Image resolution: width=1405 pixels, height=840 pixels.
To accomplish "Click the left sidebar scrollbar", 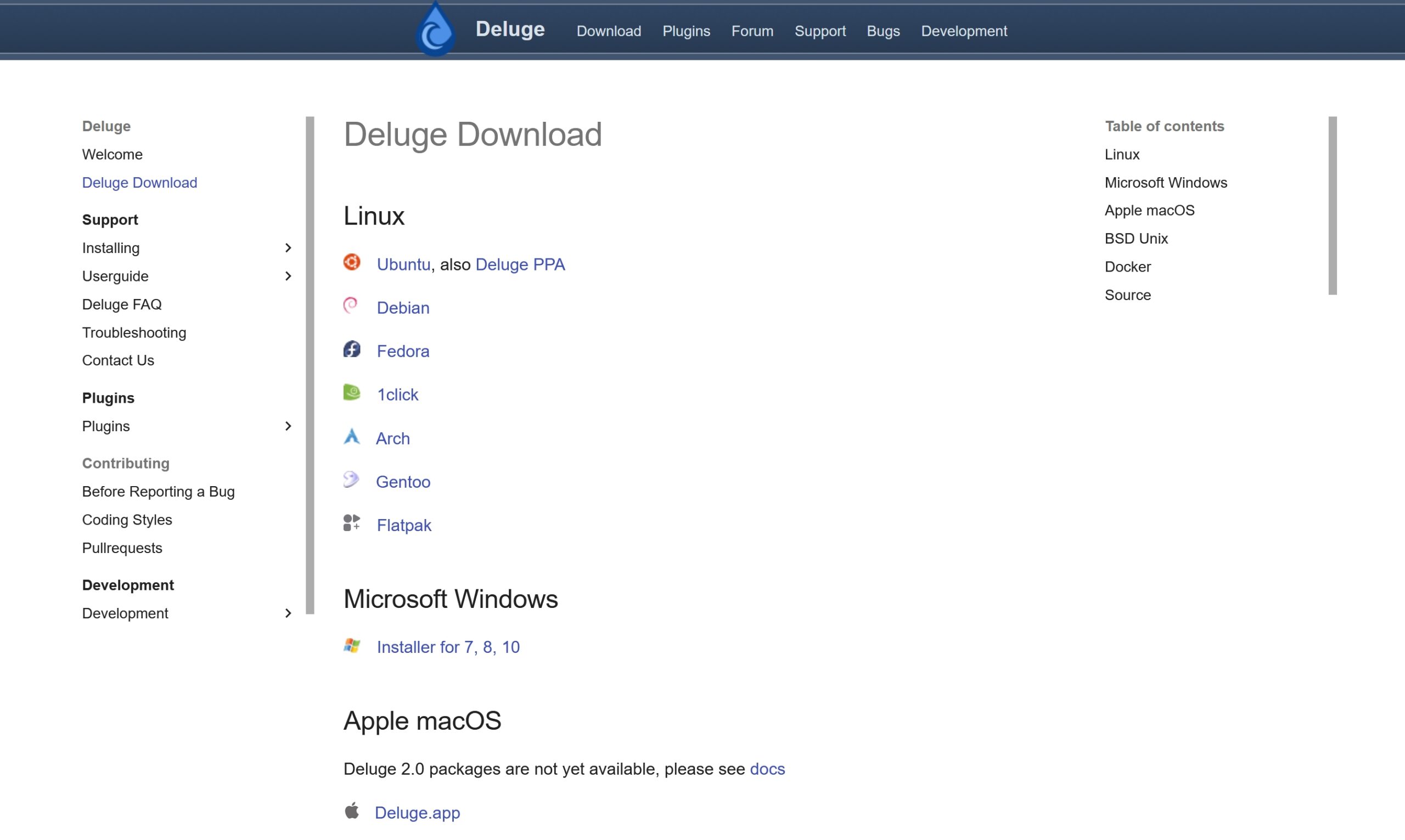I will coord(310,365).
